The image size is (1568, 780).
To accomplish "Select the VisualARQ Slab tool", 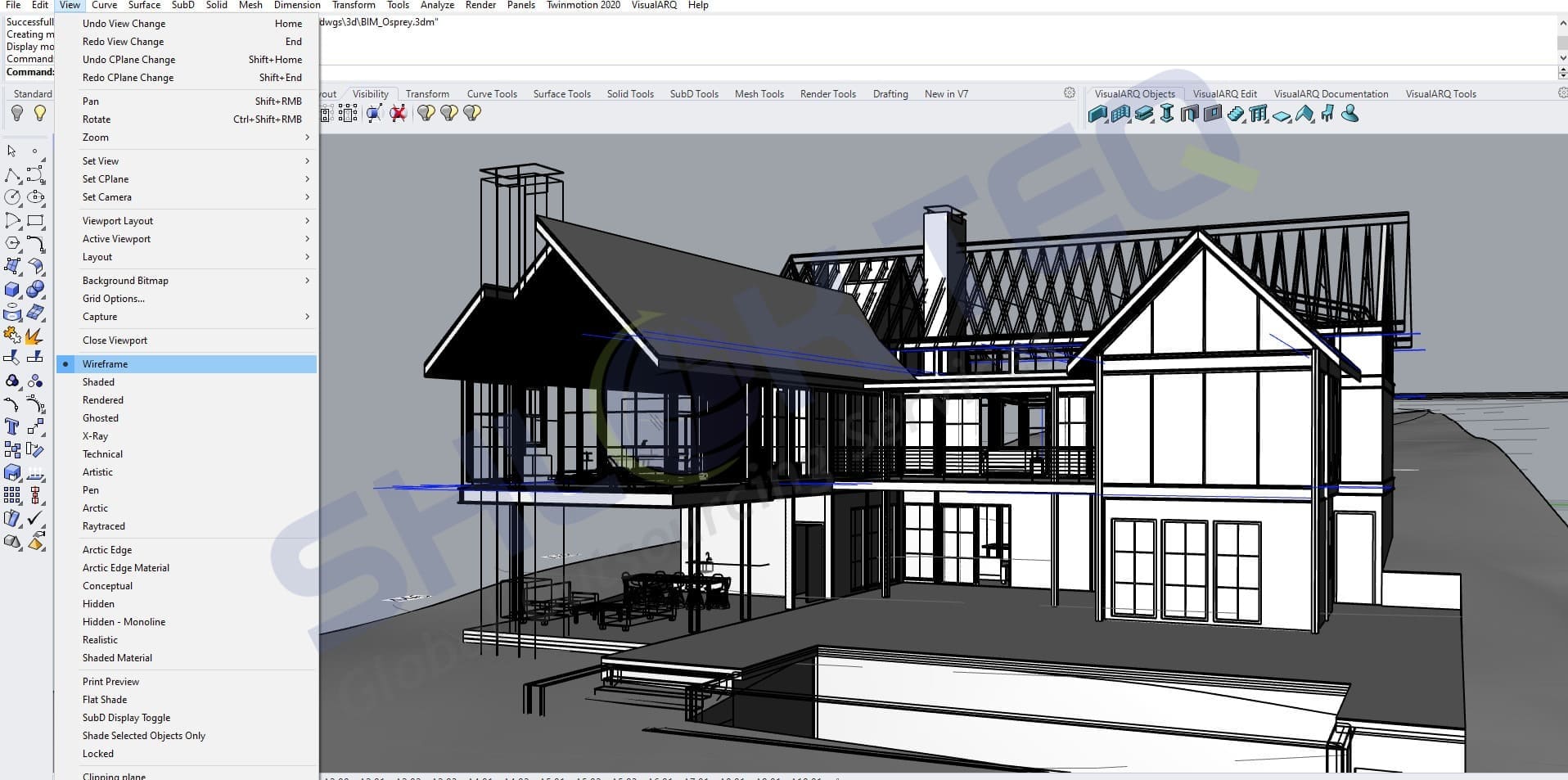I will point(1282,115).
